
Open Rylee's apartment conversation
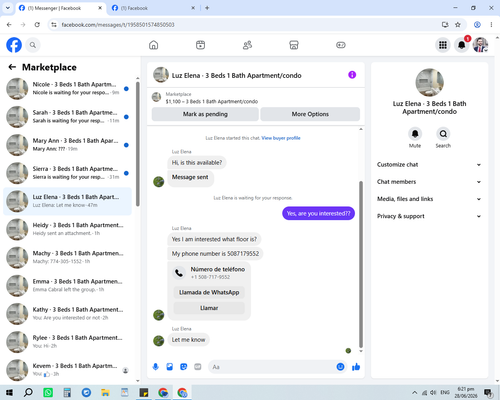pyautogui.click(x=67, y=342)
